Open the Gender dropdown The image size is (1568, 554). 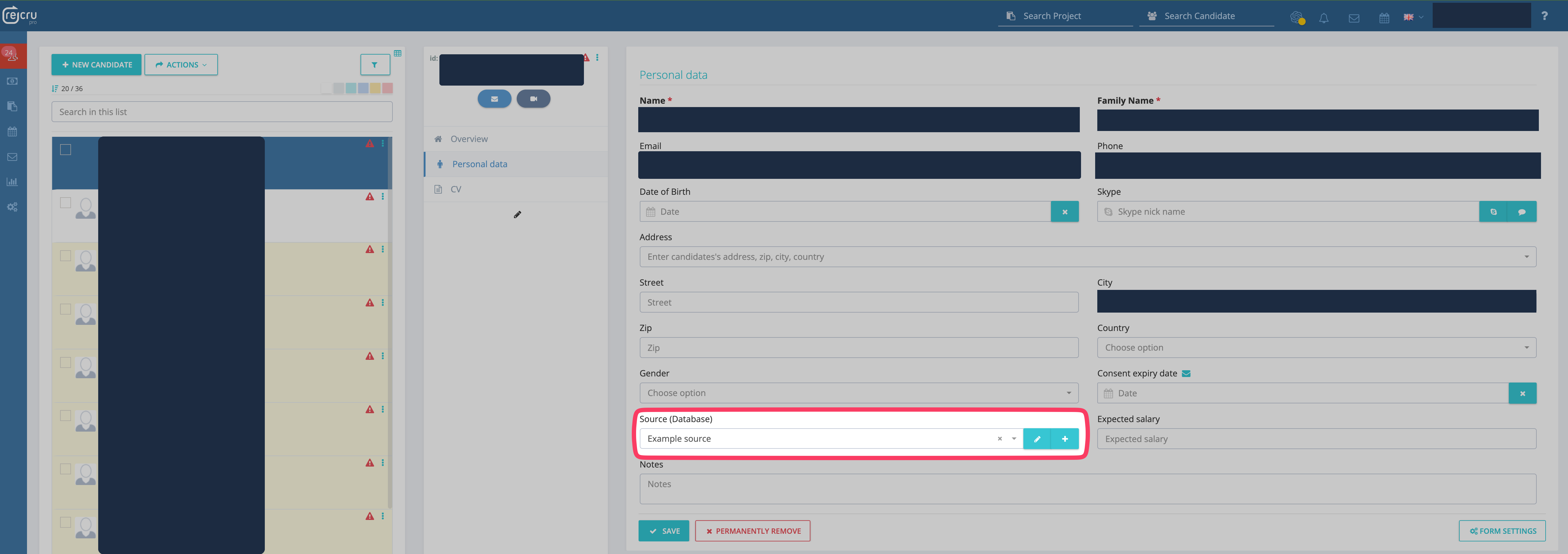858,393
